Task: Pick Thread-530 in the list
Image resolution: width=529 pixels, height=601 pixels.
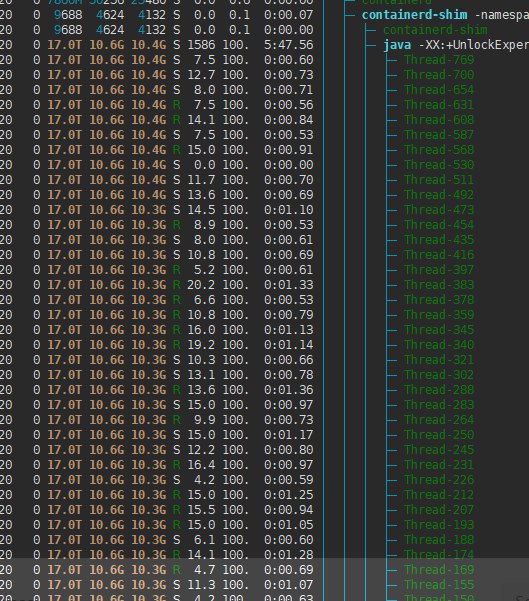Action: tap(439, 165)
